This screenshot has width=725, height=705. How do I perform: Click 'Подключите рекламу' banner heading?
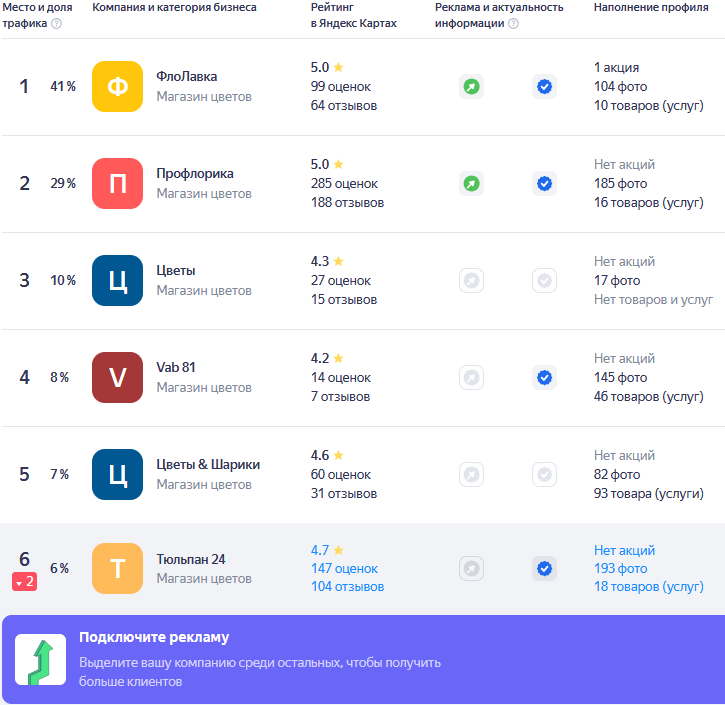tap(154, 638)
